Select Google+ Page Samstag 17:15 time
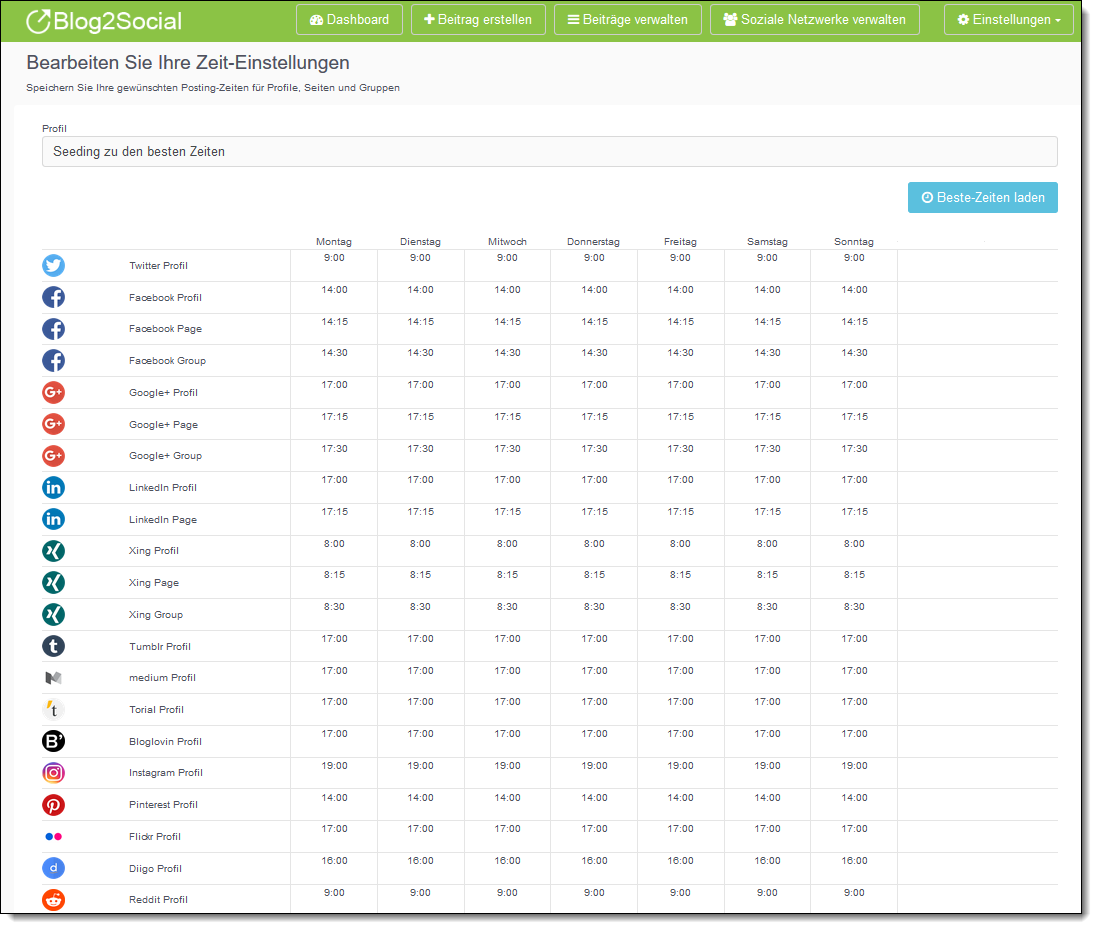 [767, 417]
